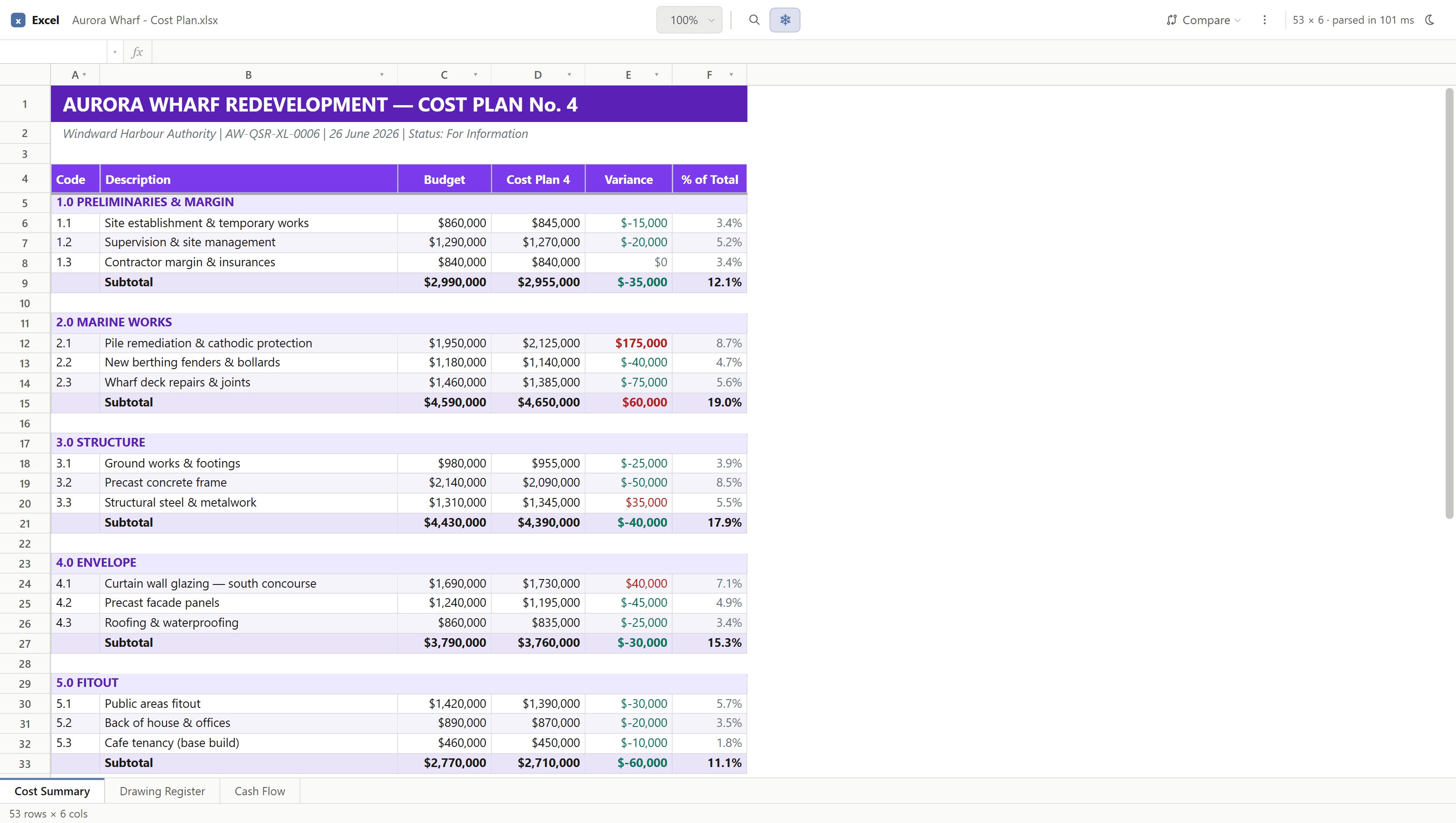The height and width of the screenshot is (823, 1456).
Task: Click Ground works & footings cell
Action: (249, 463)
